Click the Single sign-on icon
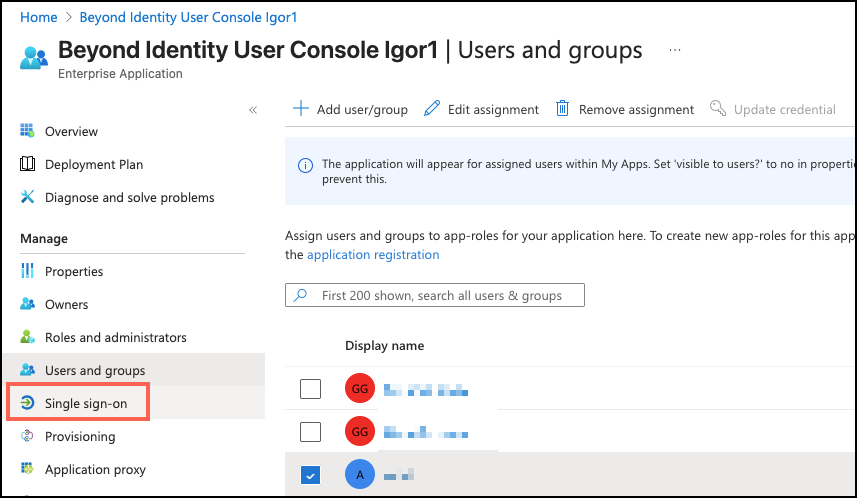The height and width of the screenshot is (498, 857). (x=28, y=403)
